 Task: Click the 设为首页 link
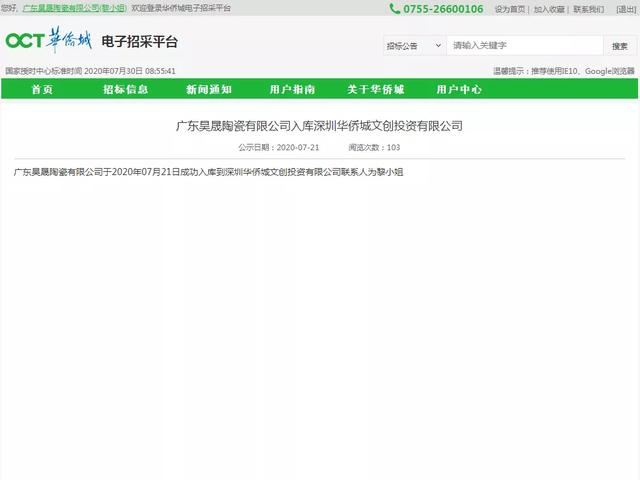[509, 9]
